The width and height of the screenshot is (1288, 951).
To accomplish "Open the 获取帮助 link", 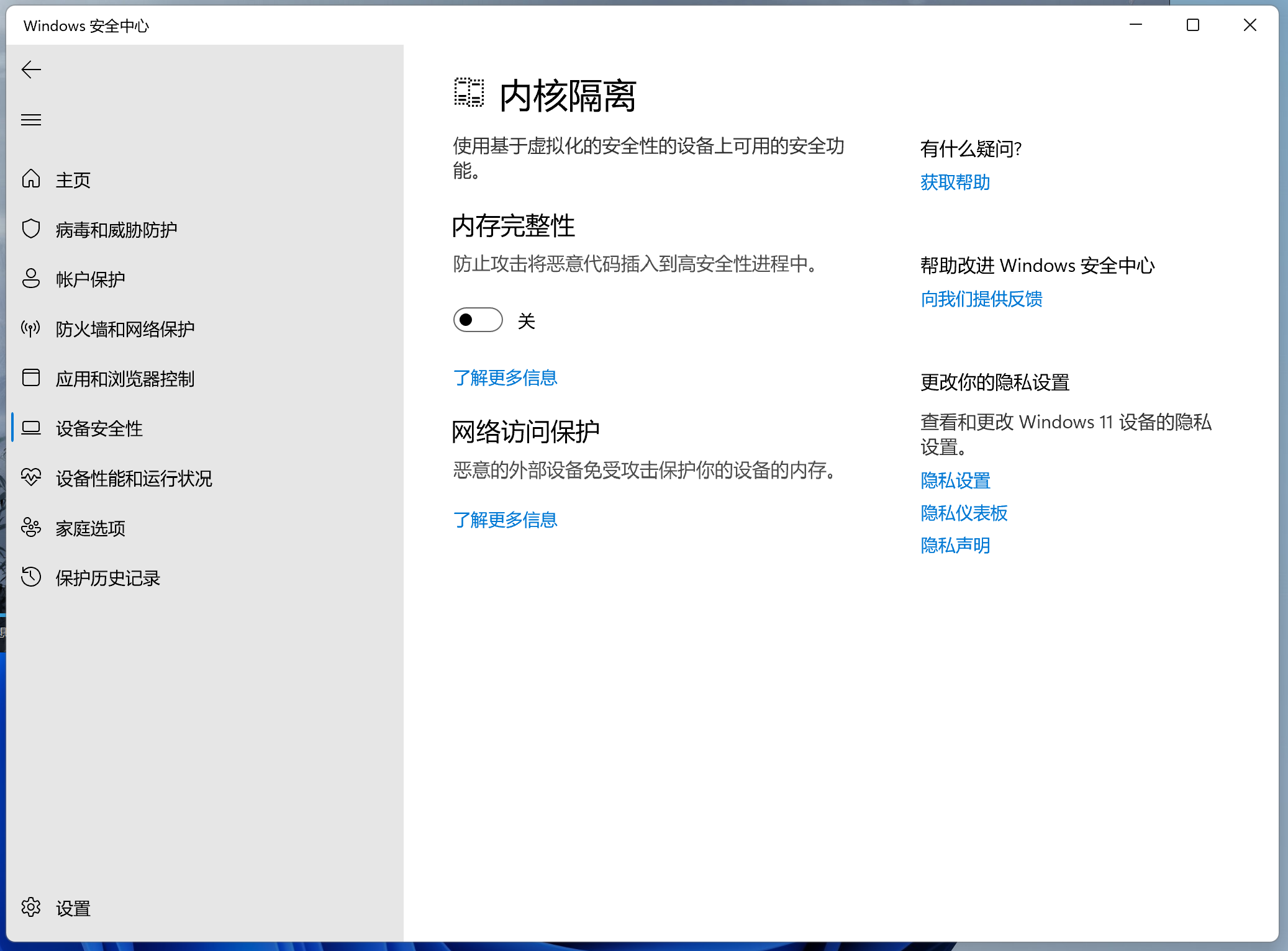I will (955, 182).
